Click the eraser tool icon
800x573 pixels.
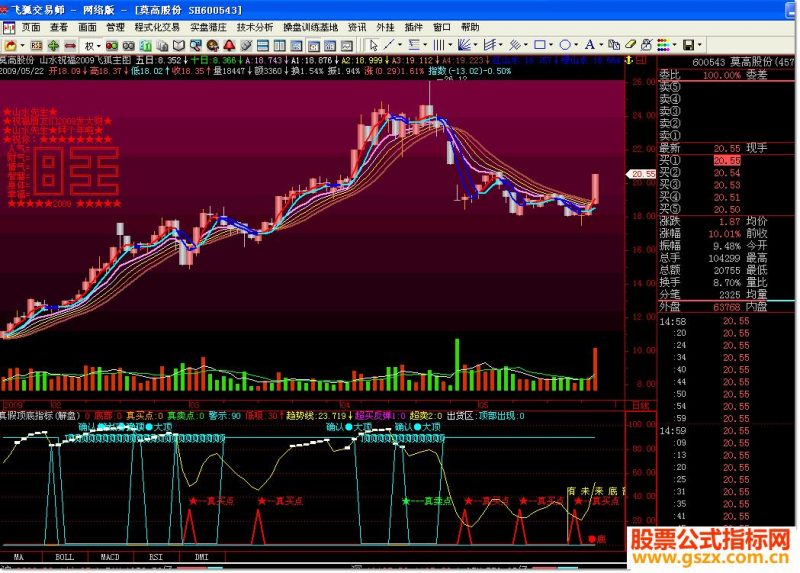[x=631, y=45]
